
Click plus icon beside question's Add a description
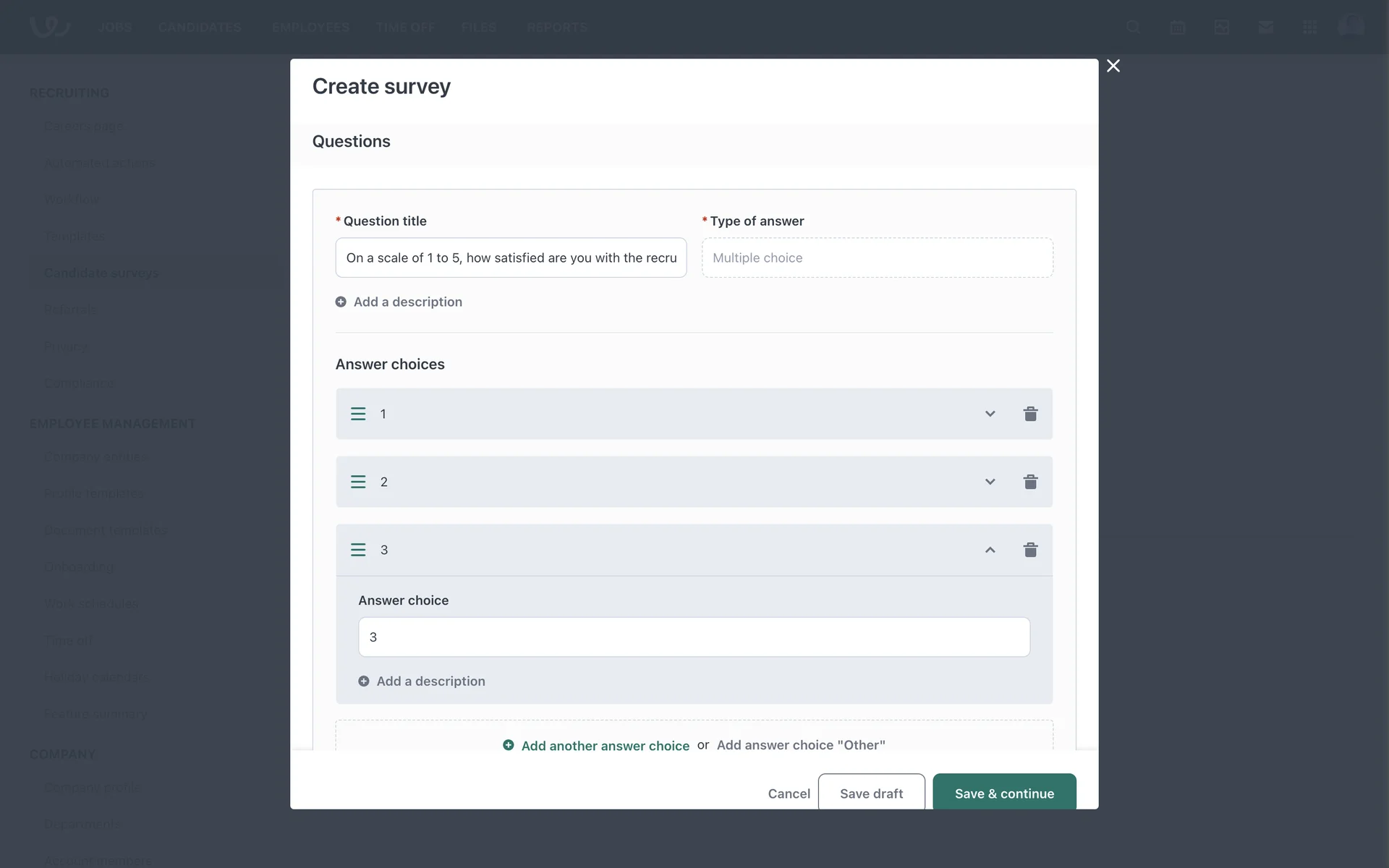tap(341, 302)
